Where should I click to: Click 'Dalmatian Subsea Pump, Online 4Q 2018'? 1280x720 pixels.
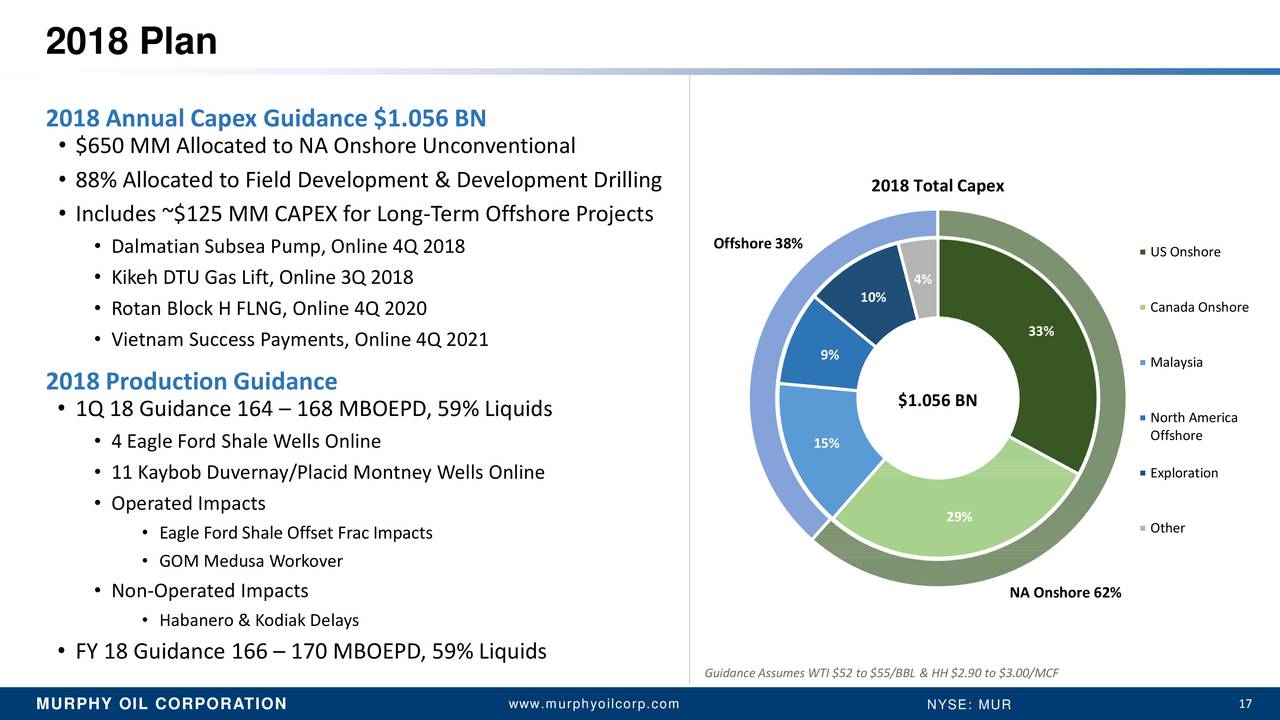288,246
